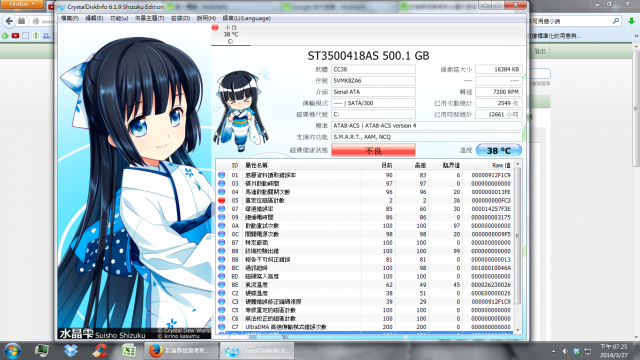Click the Firefox green download arrow icon
Image resolution: width=640 pixels, height=360 pixels.
coord(631,21)
